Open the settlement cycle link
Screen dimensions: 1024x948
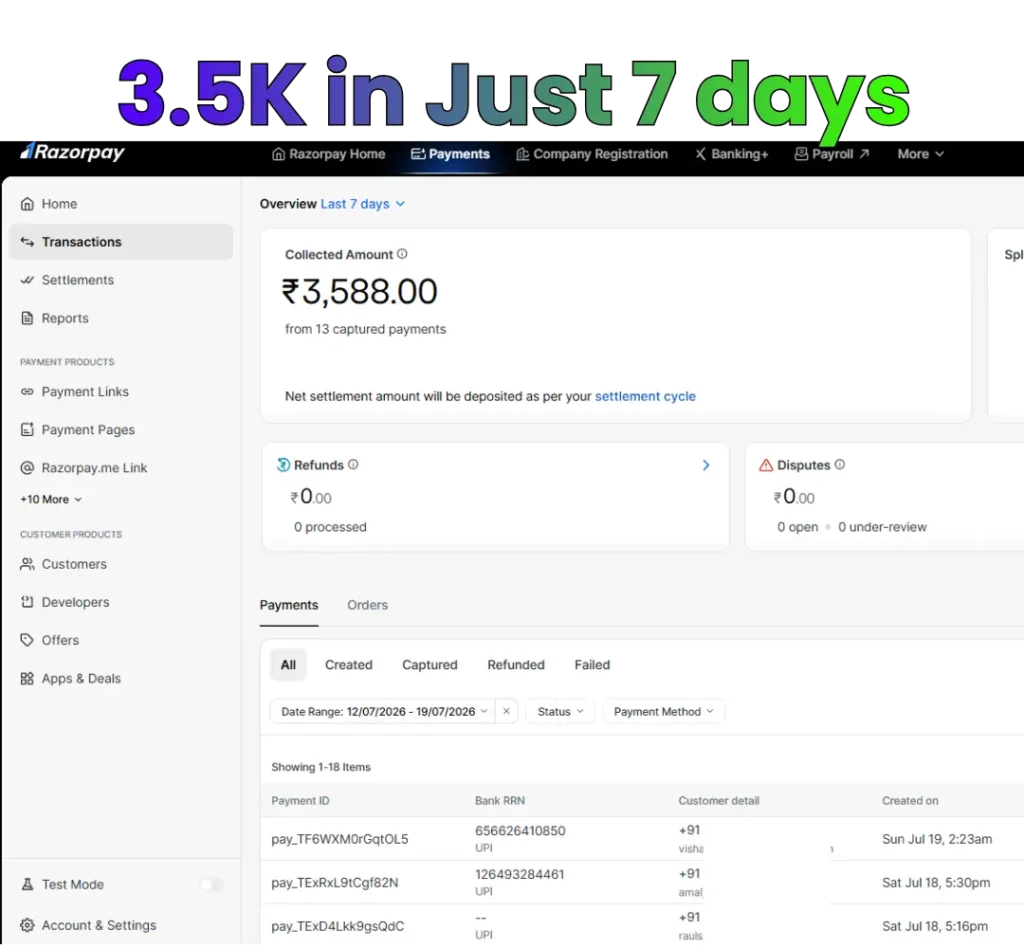[645, 396]
